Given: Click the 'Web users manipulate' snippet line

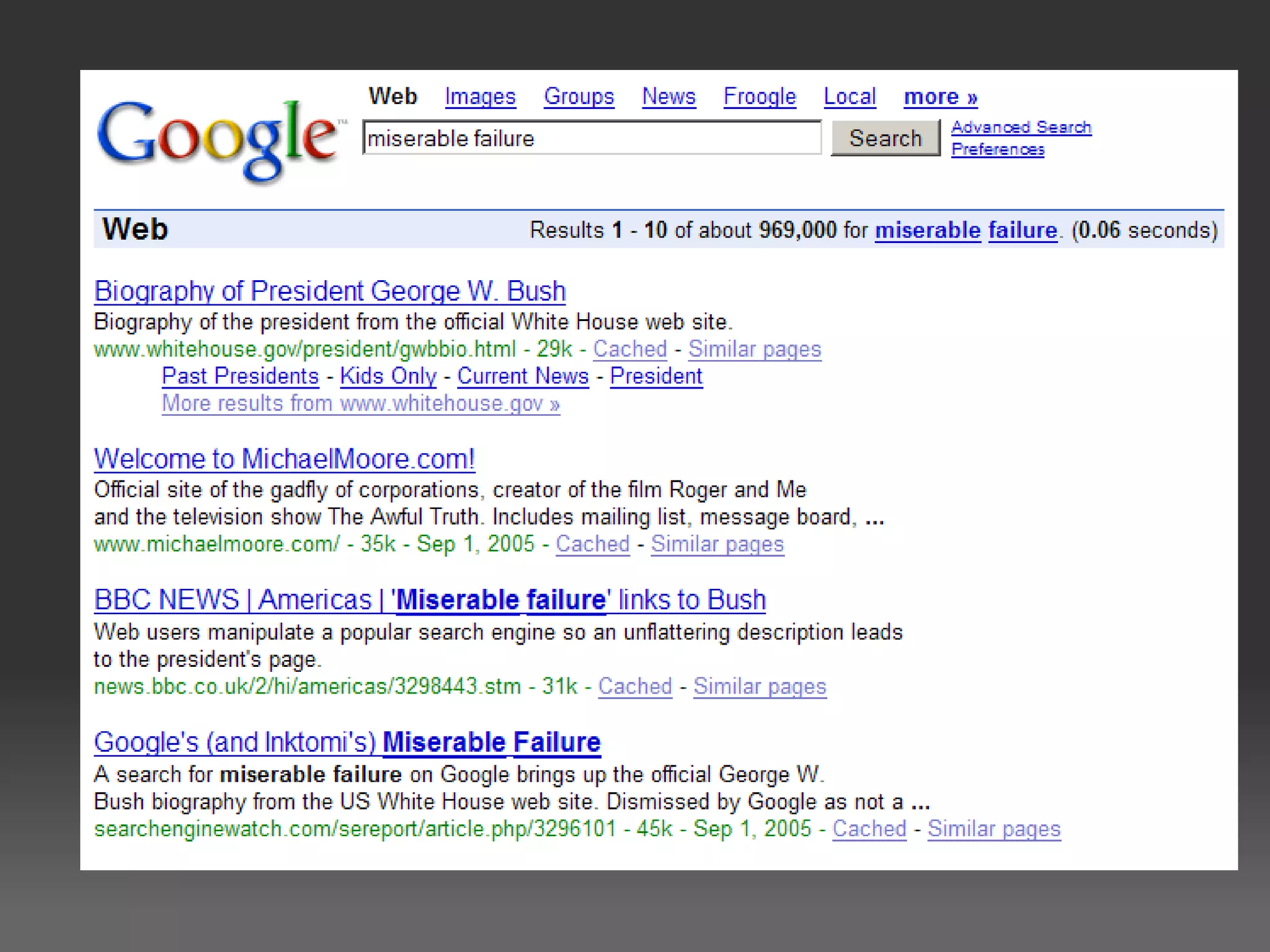Looking at the screenshot, I should point(498,632).
